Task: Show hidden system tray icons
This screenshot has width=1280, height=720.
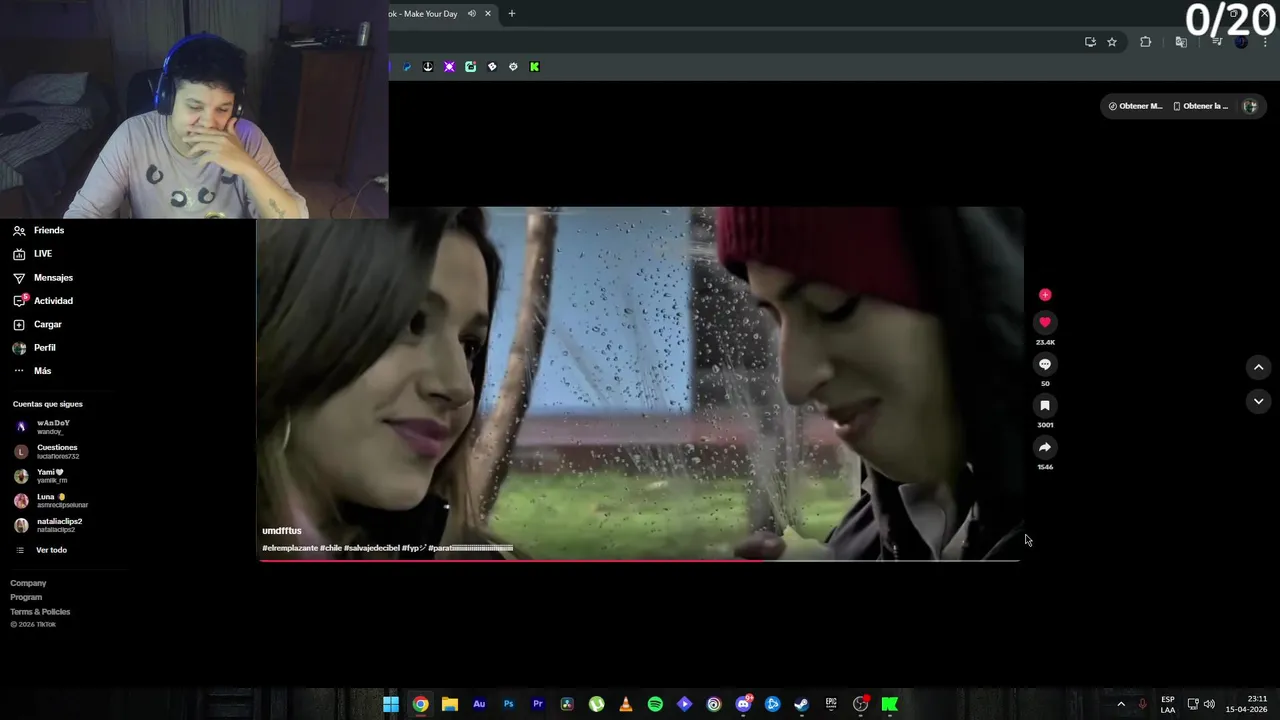Action: click(x=1121, y=704)
